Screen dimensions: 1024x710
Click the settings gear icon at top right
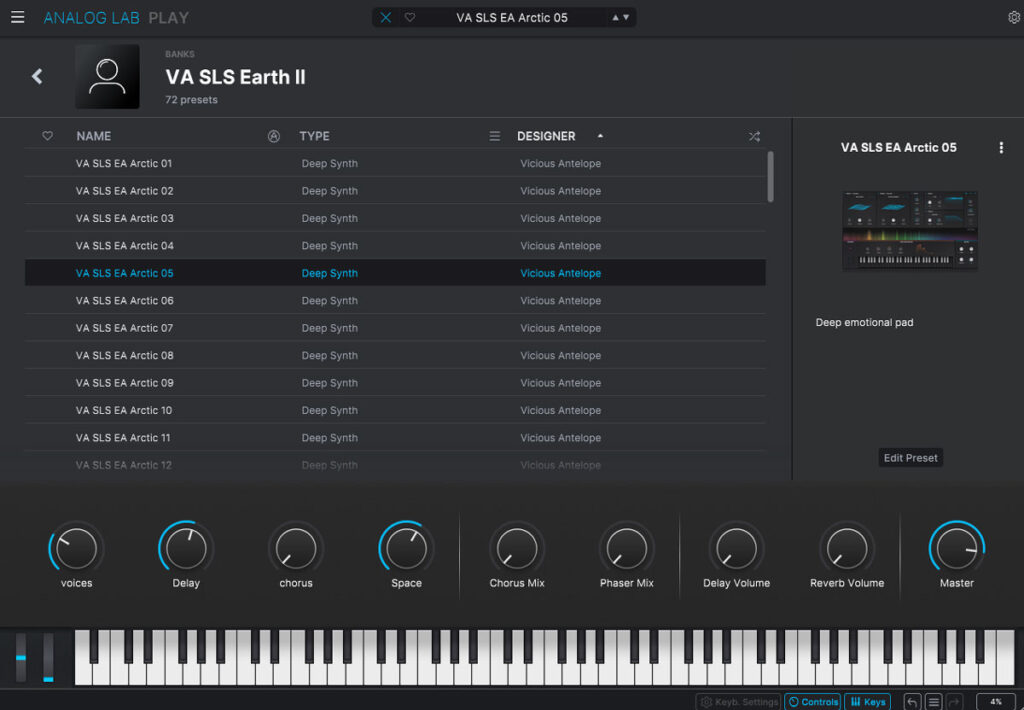[x=1014, y=17]
